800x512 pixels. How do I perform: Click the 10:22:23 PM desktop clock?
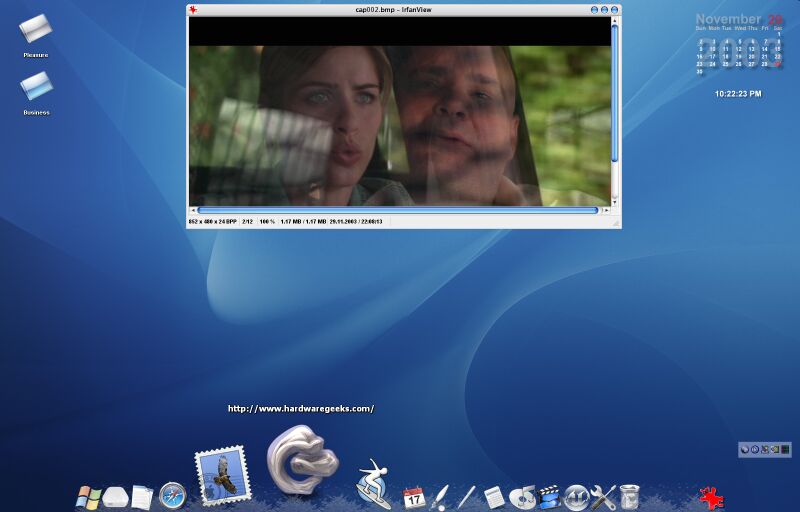(x=738, y=94)
